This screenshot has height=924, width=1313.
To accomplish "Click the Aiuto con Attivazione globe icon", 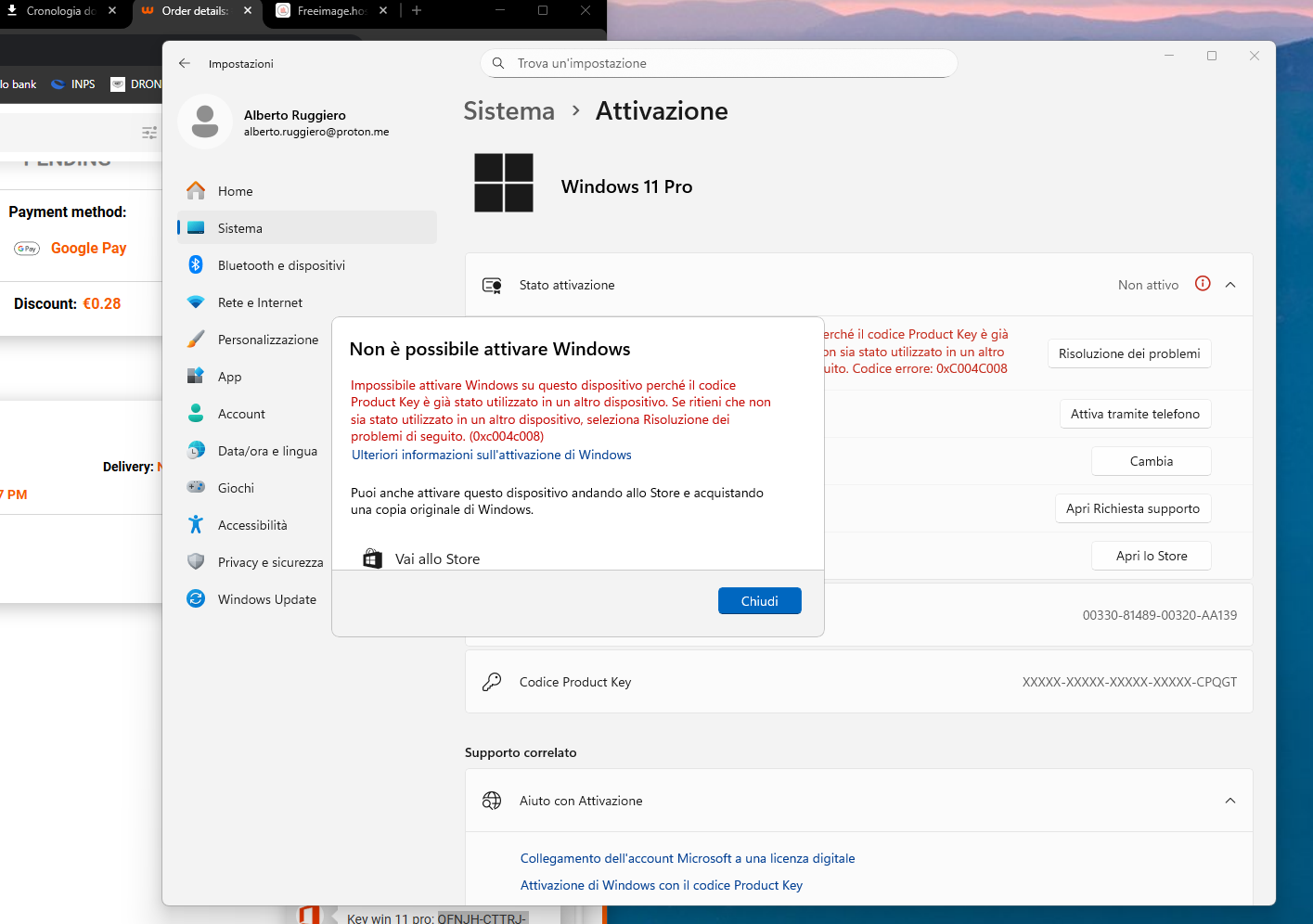I will coord(492,801).
